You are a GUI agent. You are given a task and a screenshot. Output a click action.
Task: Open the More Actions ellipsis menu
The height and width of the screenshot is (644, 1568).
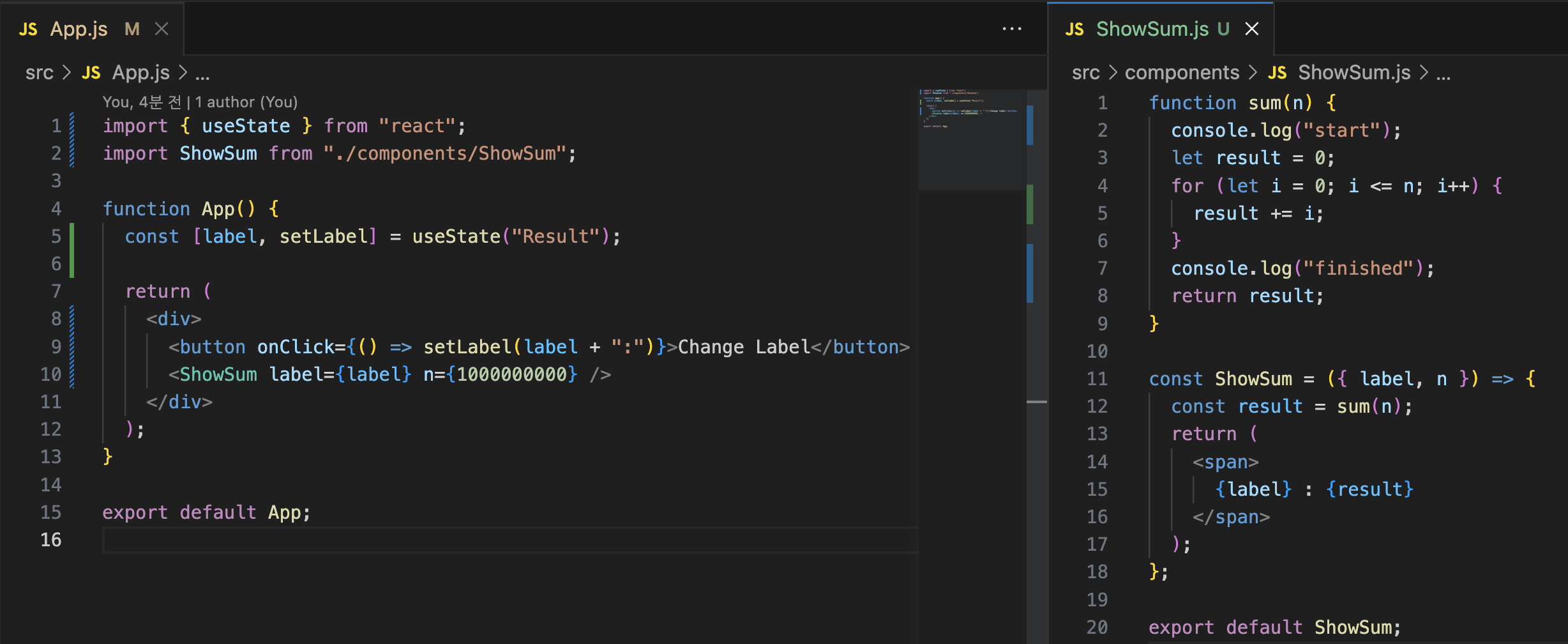click(x=1012, y=29)
